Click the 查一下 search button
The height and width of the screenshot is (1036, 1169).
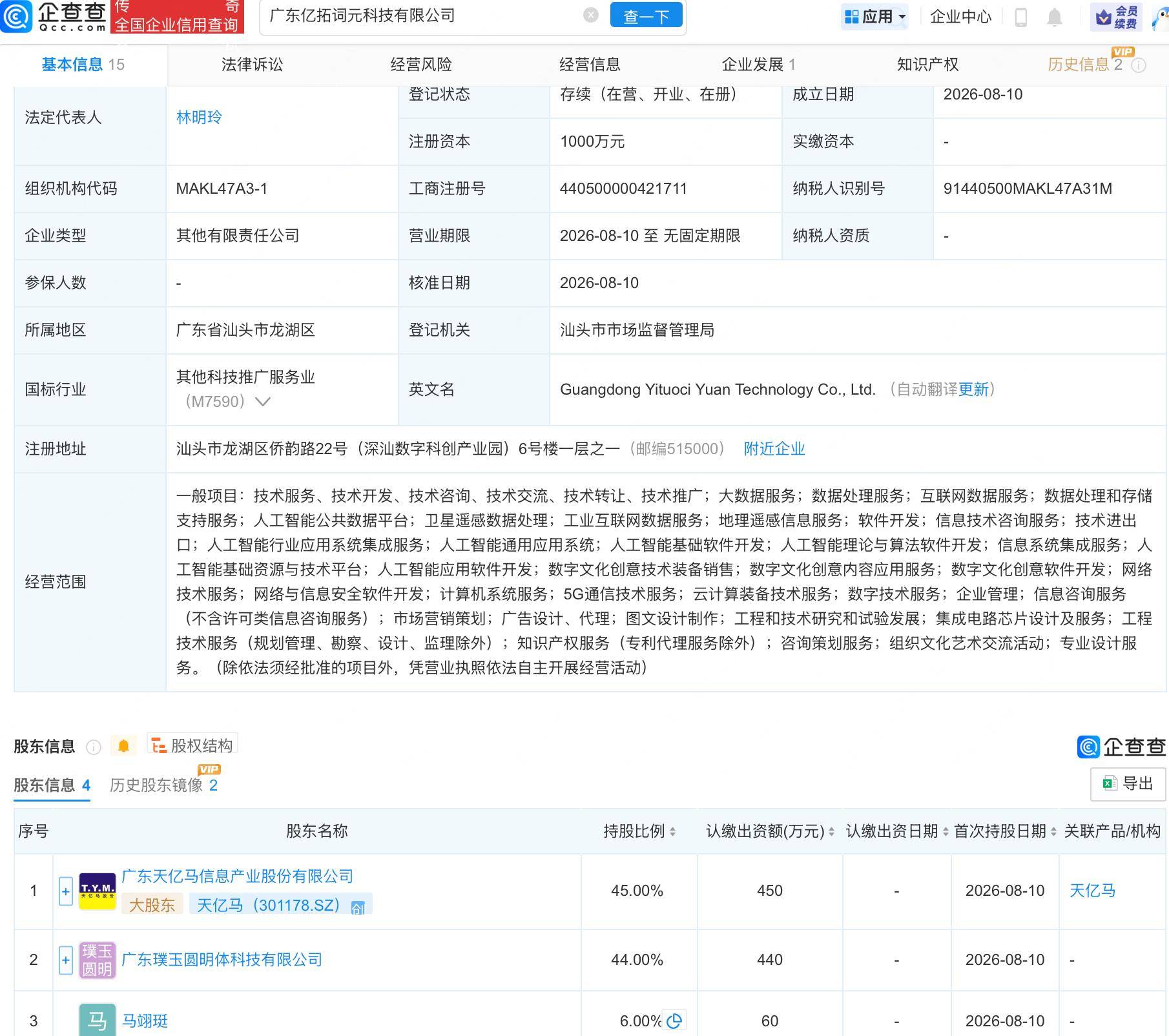coord(646,16)
